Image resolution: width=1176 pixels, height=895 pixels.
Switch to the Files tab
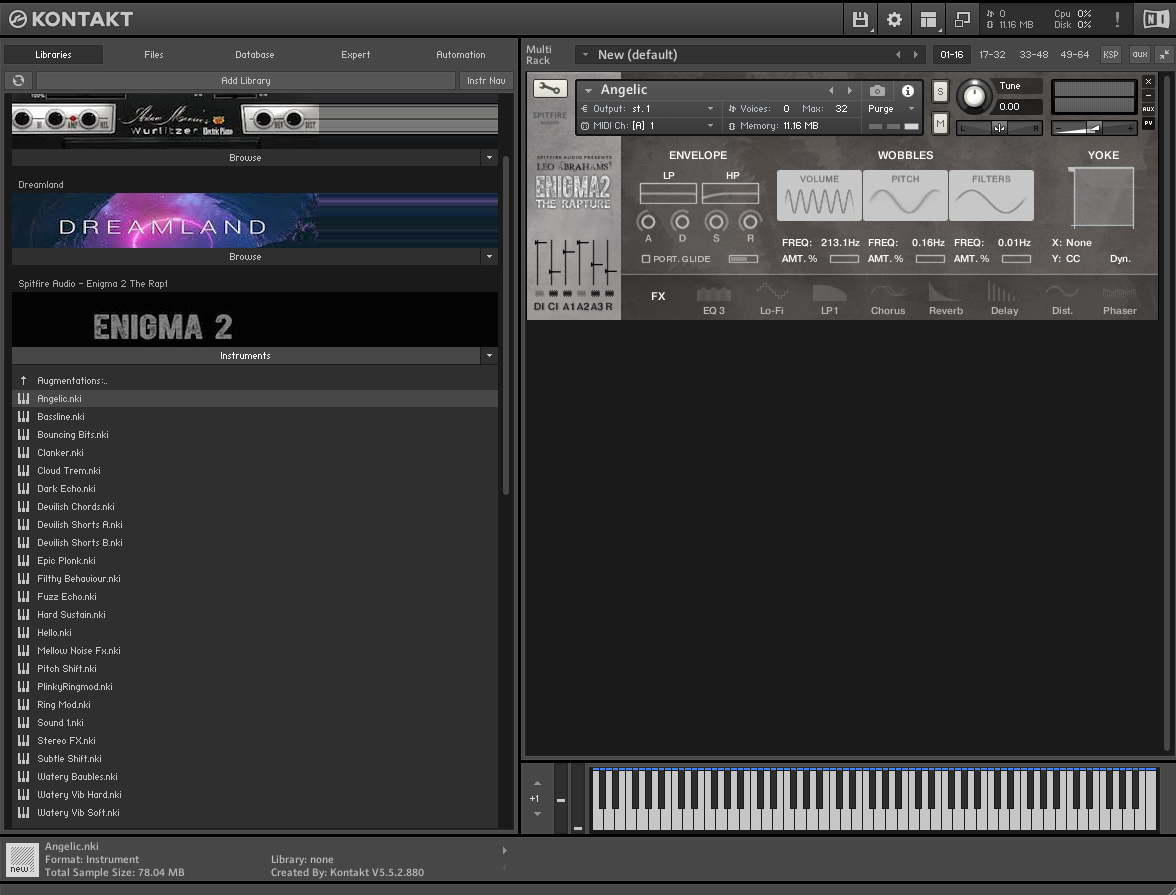pyautogui.click(x=154, y=55)
